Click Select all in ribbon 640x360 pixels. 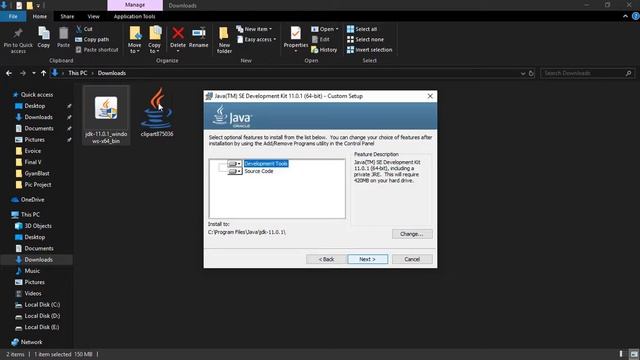pyautogui.click(x=362, y=29)
